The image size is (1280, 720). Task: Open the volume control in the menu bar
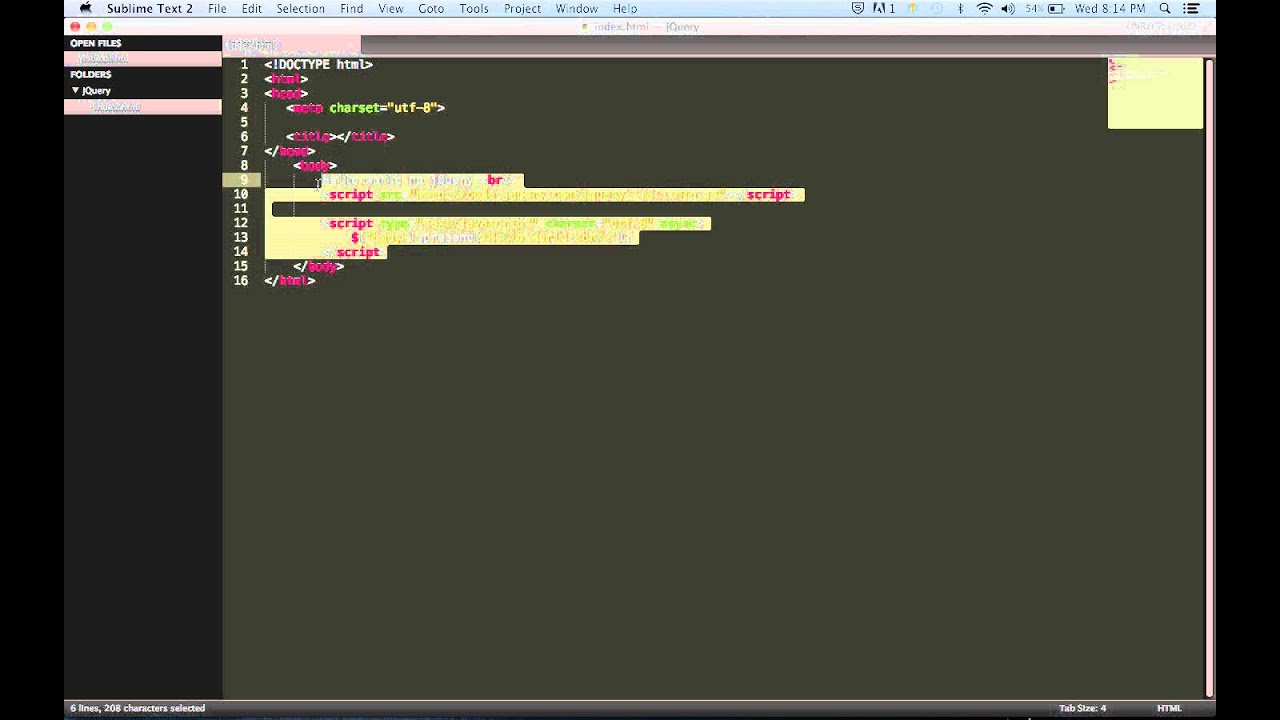coord(1008,8)
